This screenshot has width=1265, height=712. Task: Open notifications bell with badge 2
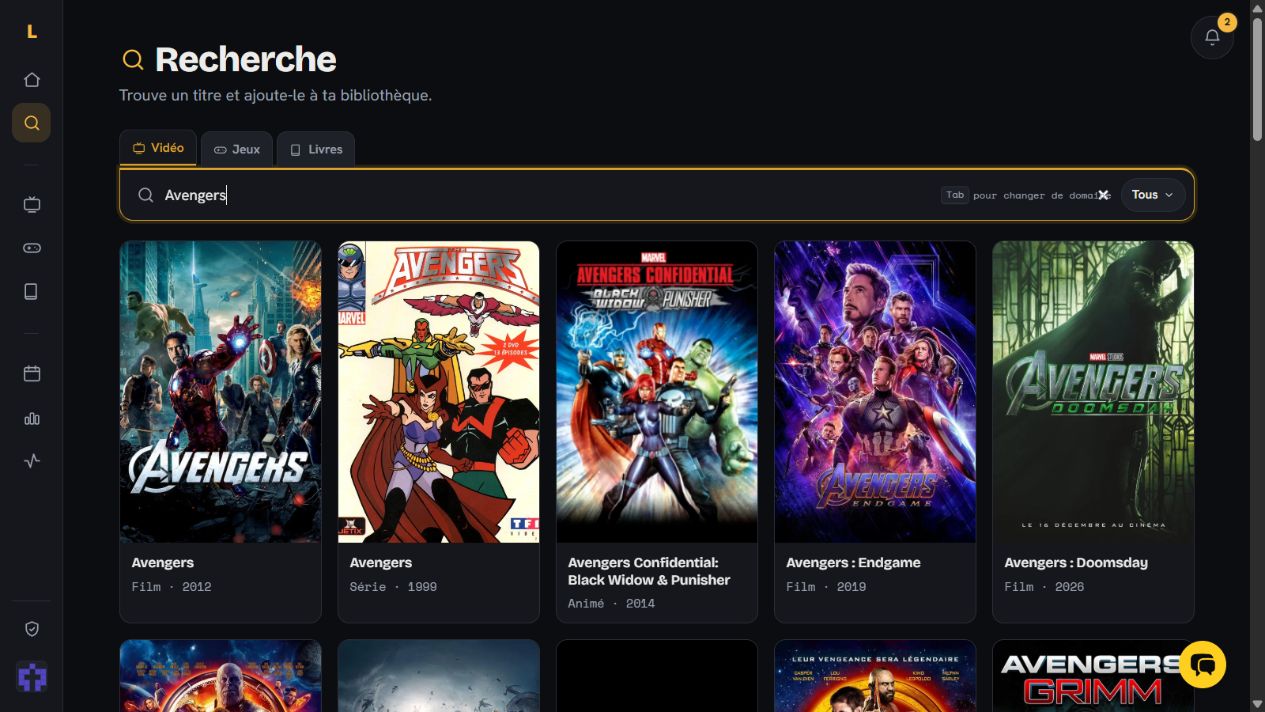[x=1212, y=37]
